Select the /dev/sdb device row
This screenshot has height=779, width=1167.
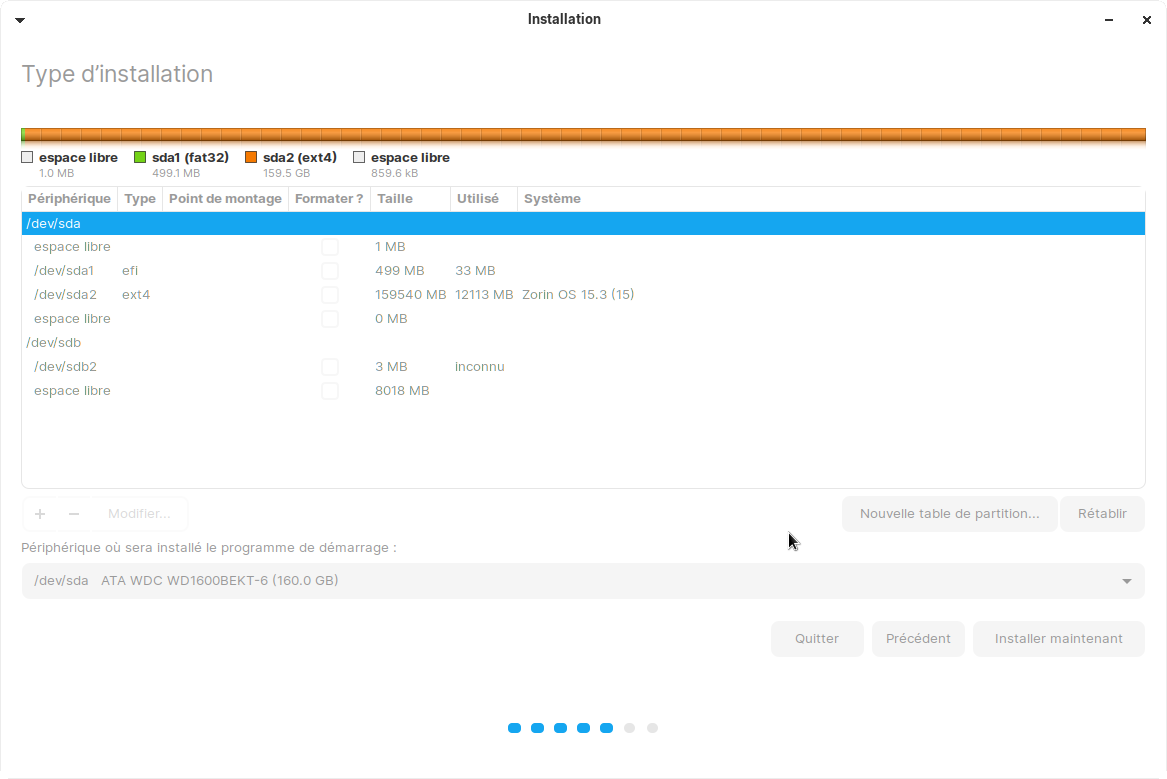(x=582, y=343)
